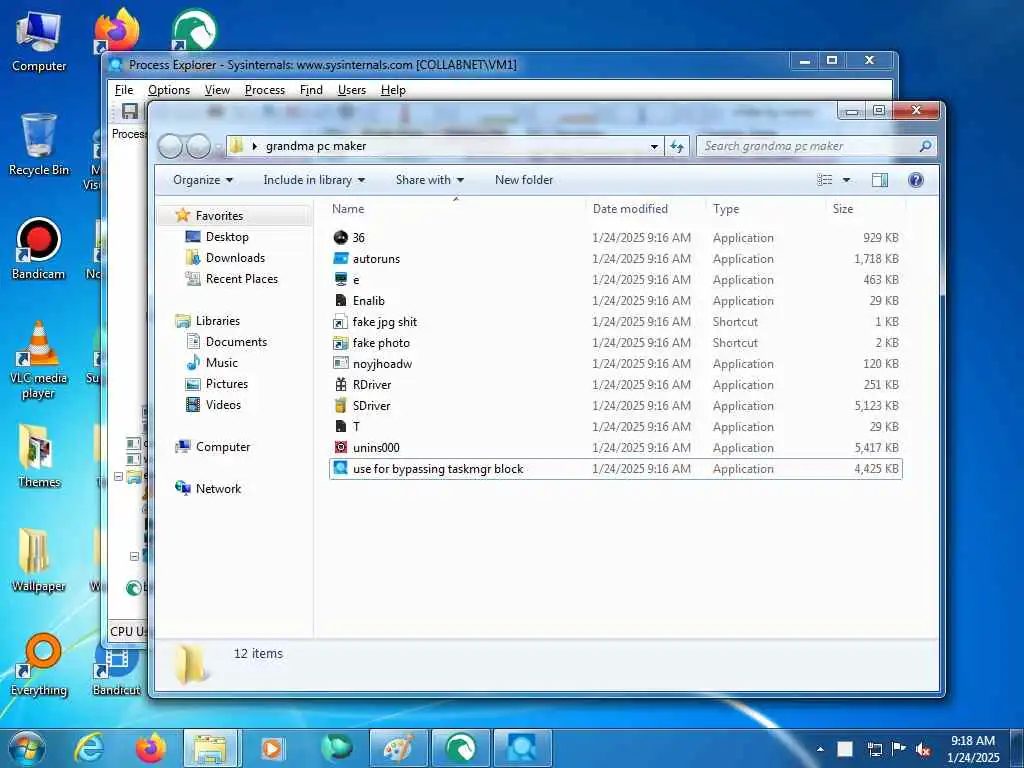Click the taskbar clock showing 9:18 AM
The height and width of the screenshot is (768, 1024).
[x=973, y=749]
